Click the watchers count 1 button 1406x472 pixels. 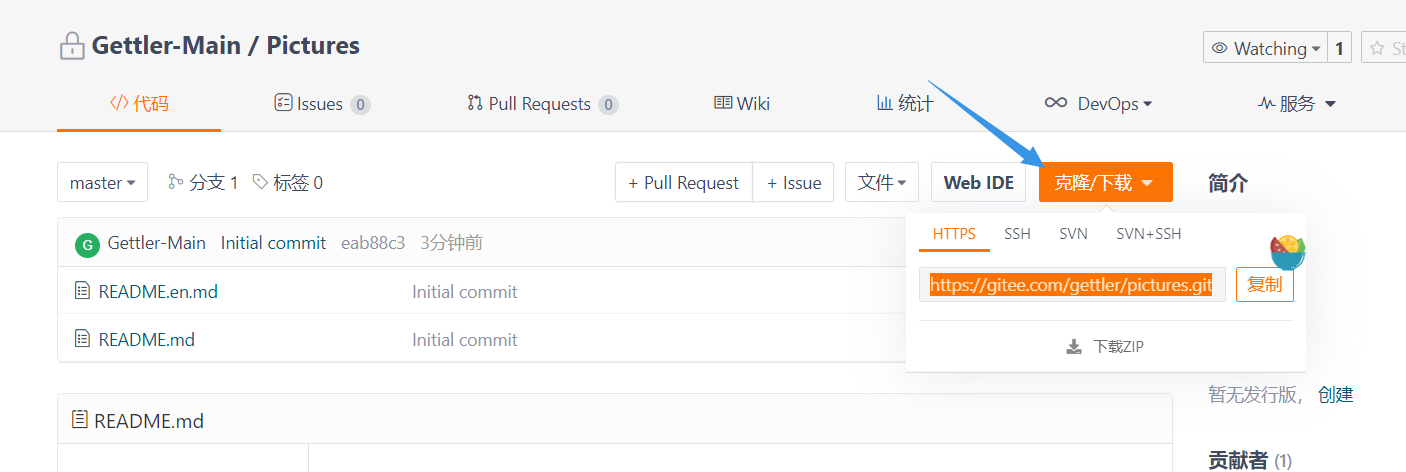pyautogui.click(x=1340, y=48)
